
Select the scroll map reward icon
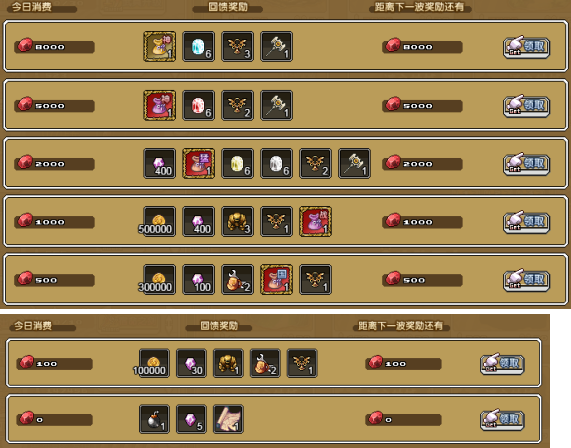228,419
